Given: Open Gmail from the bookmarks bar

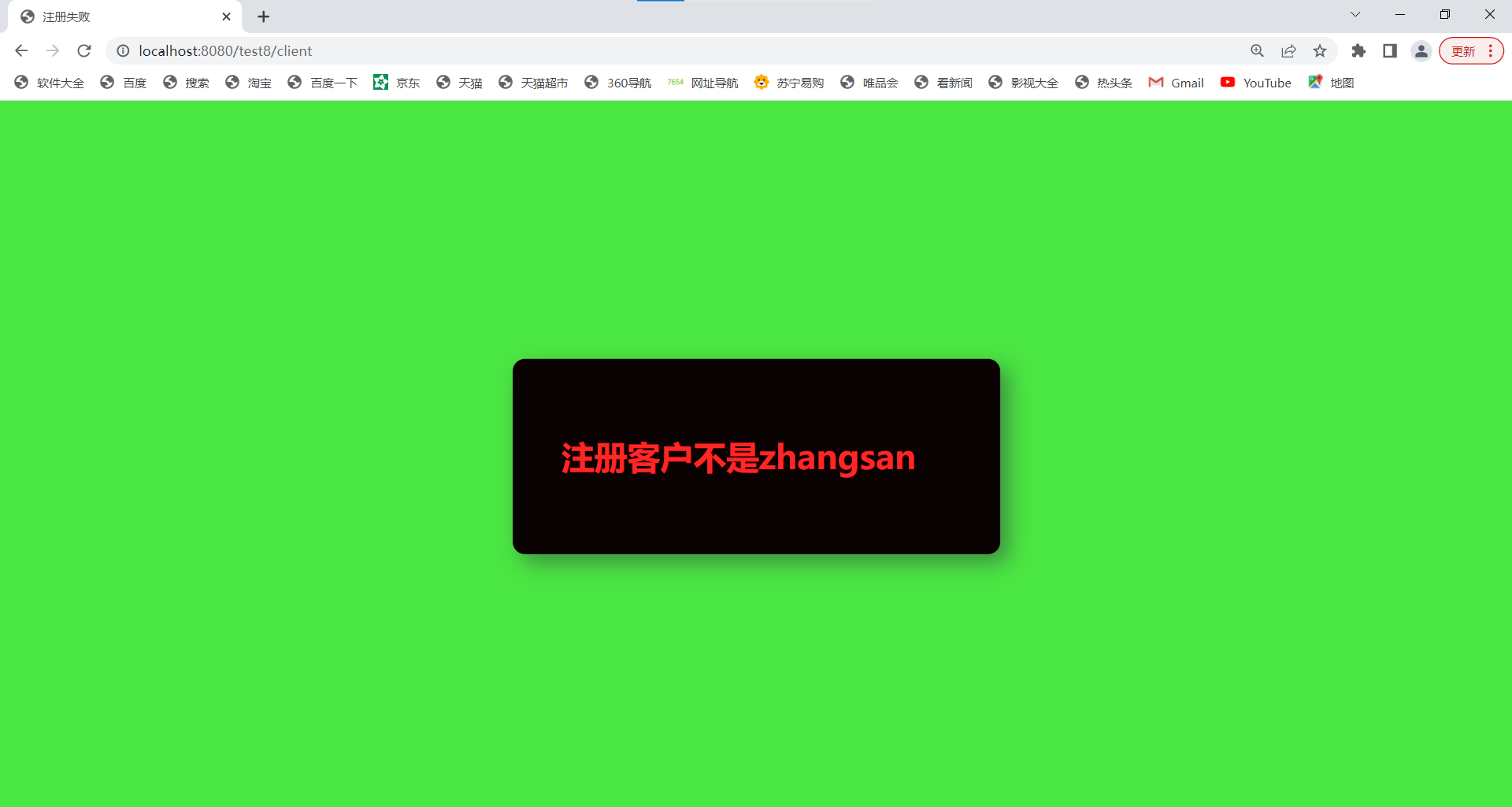Looking at the screenshot, I should click(x=1176, y=82).
